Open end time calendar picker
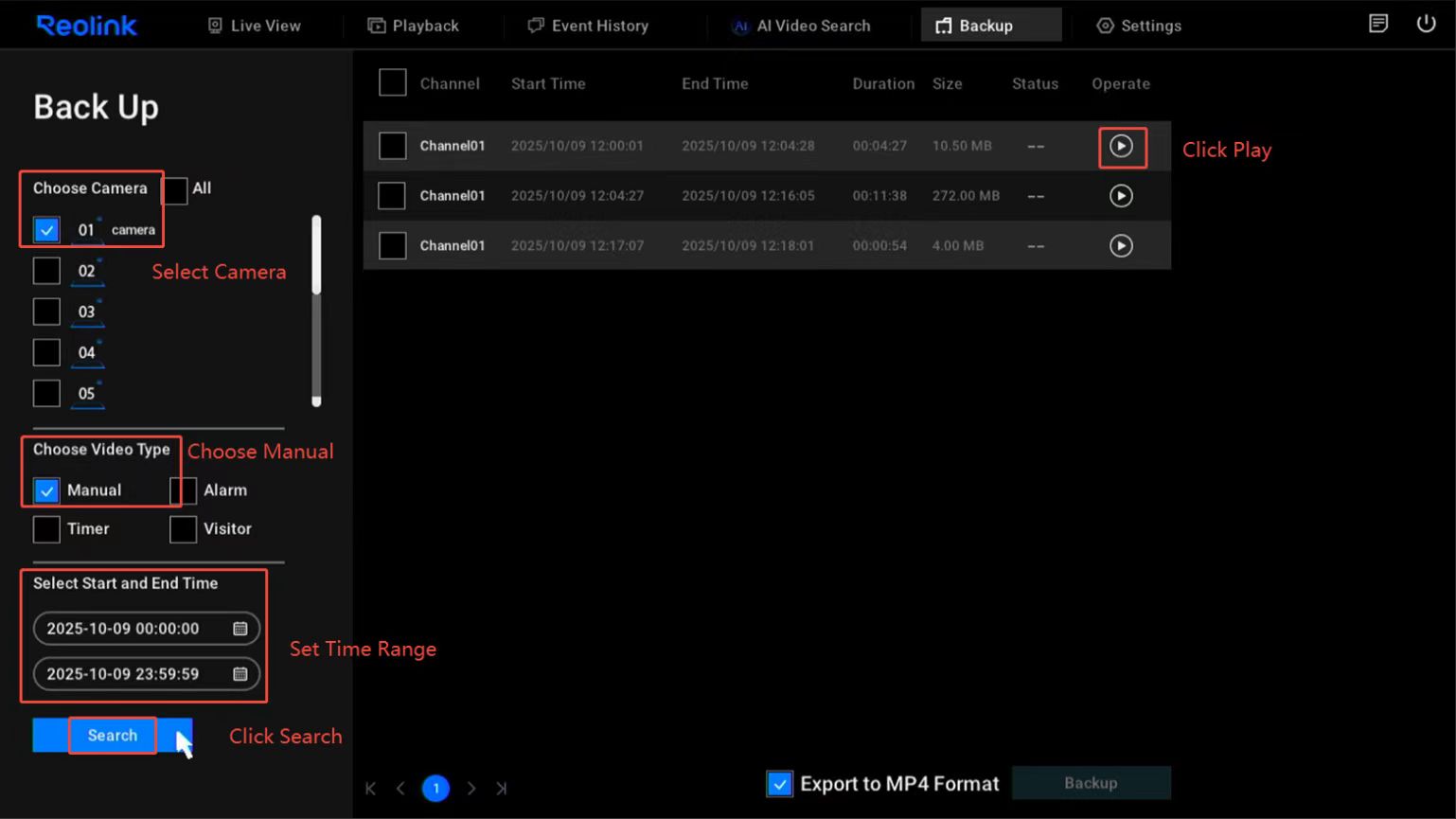This screenshot has width=1456, height=819. [x=240, y=674]
